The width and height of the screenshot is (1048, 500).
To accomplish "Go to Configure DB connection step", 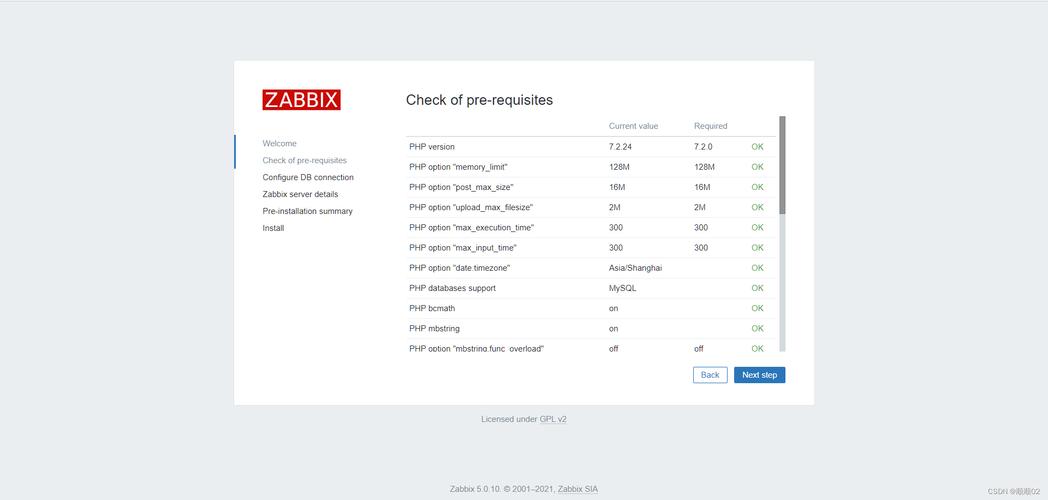I will coord(308,178).
